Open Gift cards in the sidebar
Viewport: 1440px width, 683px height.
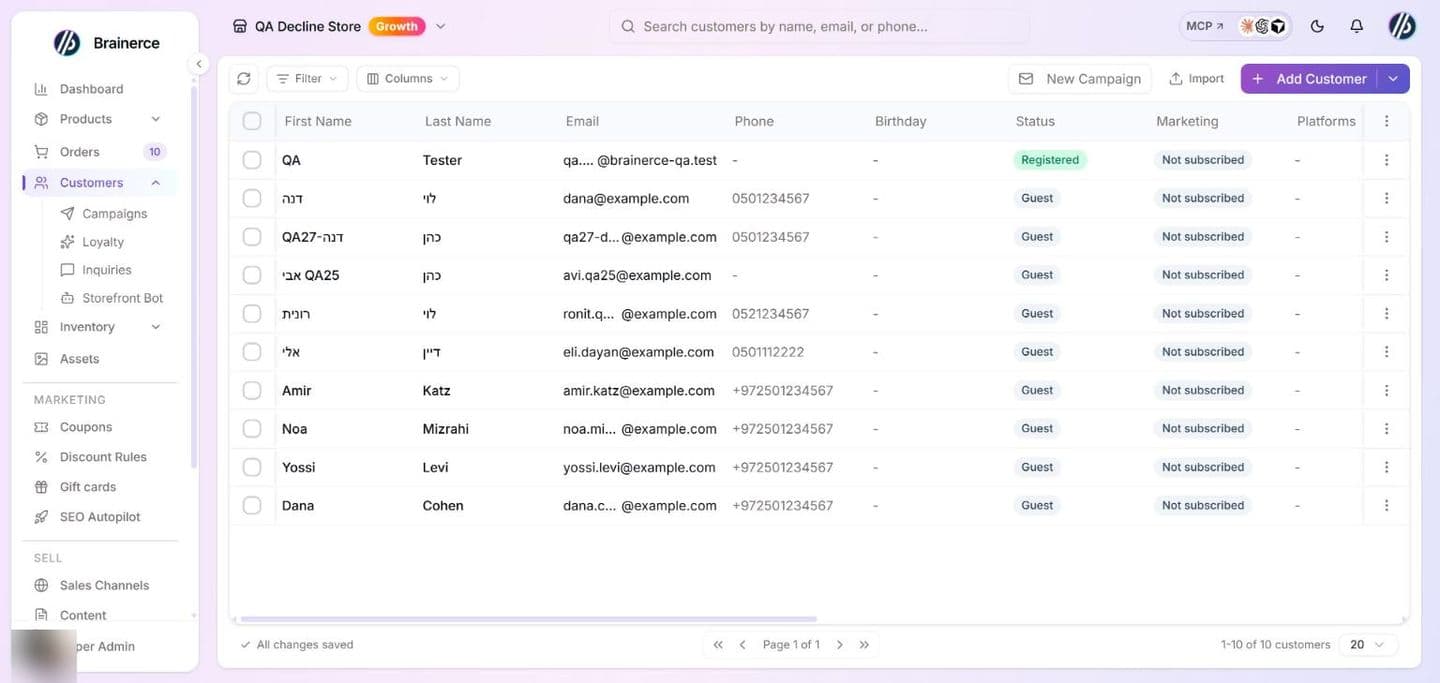pos(87,487)
